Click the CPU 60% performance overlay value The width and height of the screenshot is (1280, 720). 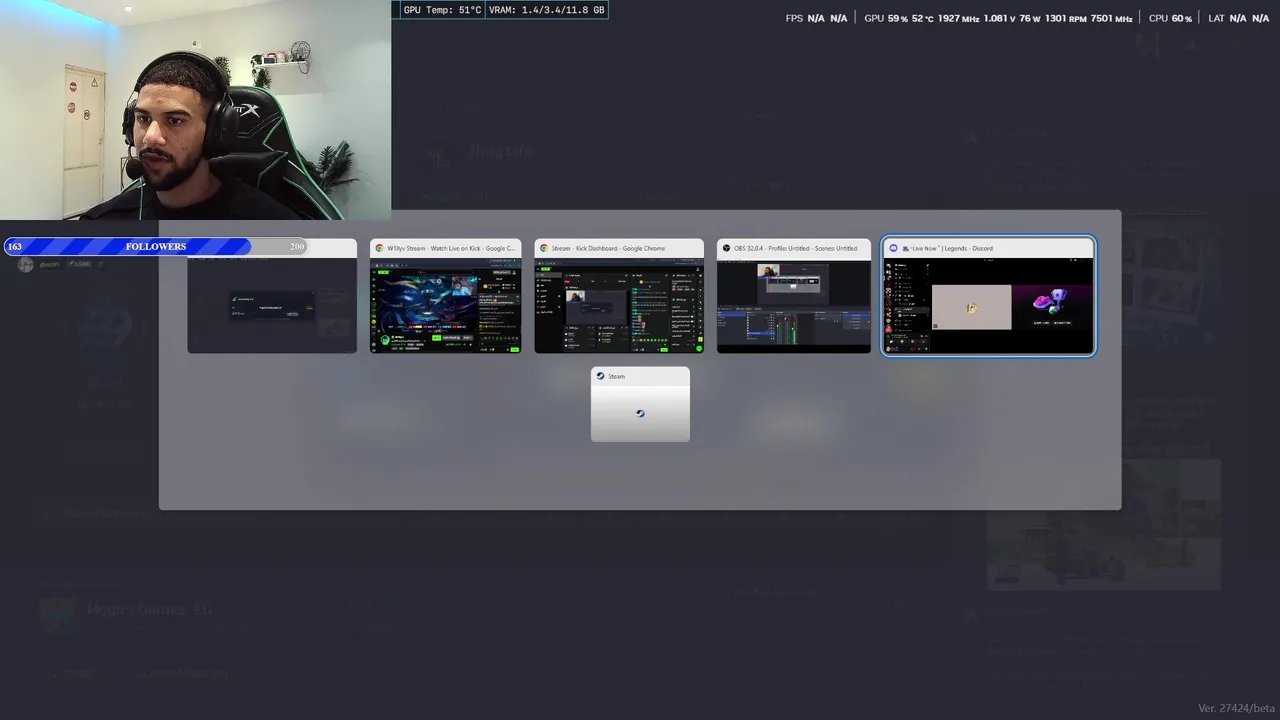tap(1170, 18)
